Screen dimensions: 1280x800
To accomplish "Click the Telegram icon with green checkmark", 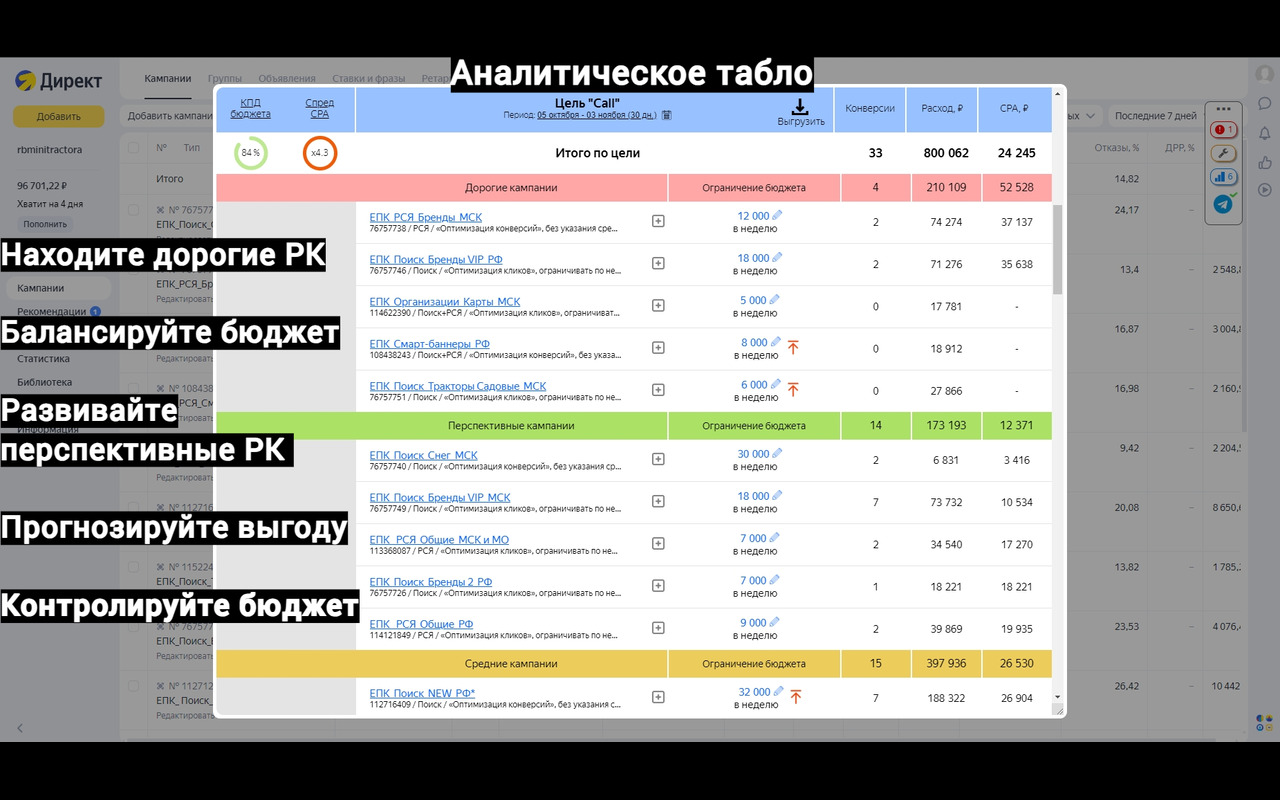I will pos(1222,203).
